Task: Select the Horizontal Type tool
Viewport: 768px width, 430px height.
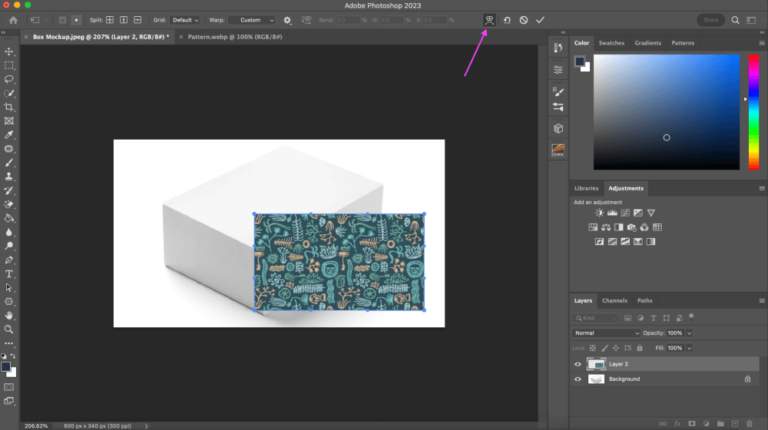Action: coord(9,274)
